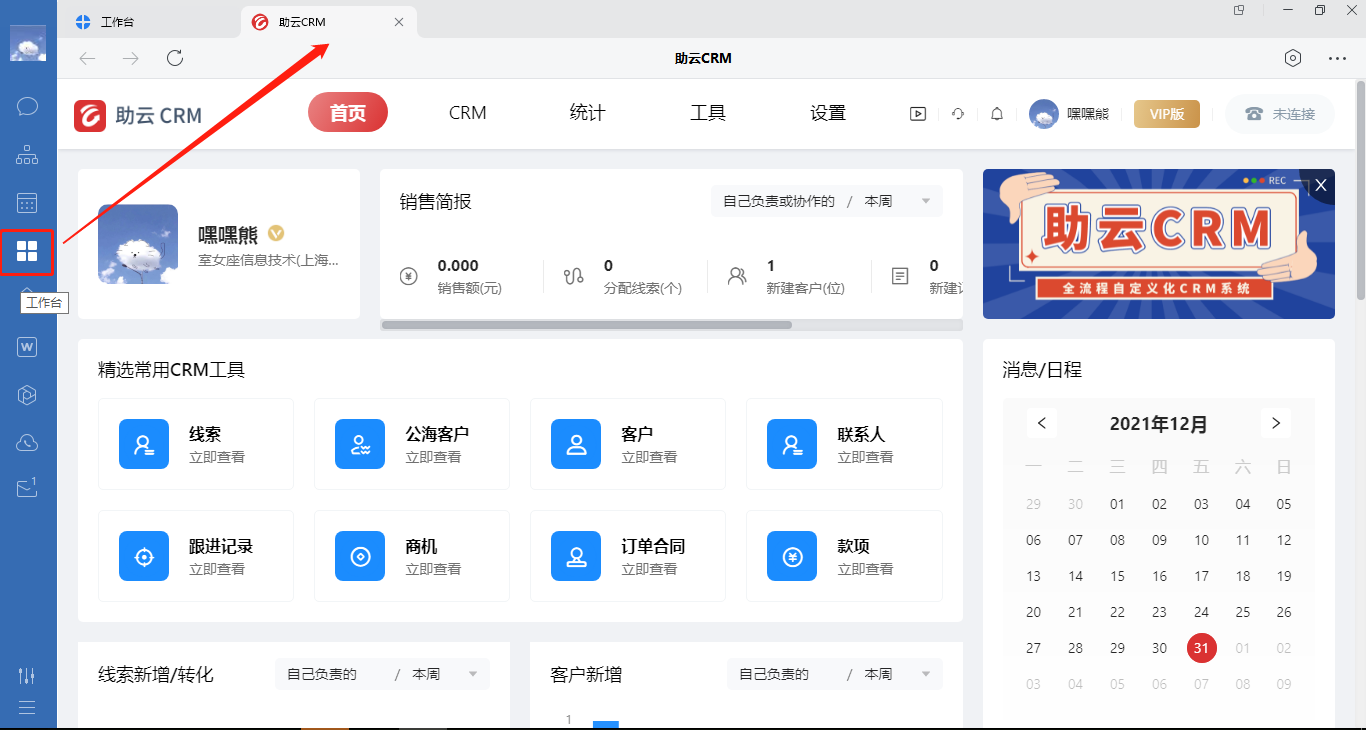Image resolution: width=1366 pixels, height=730 pixels.
Task: Open the W document icon in sidebar
Action: pyautogui.click(x=28, y=347)
